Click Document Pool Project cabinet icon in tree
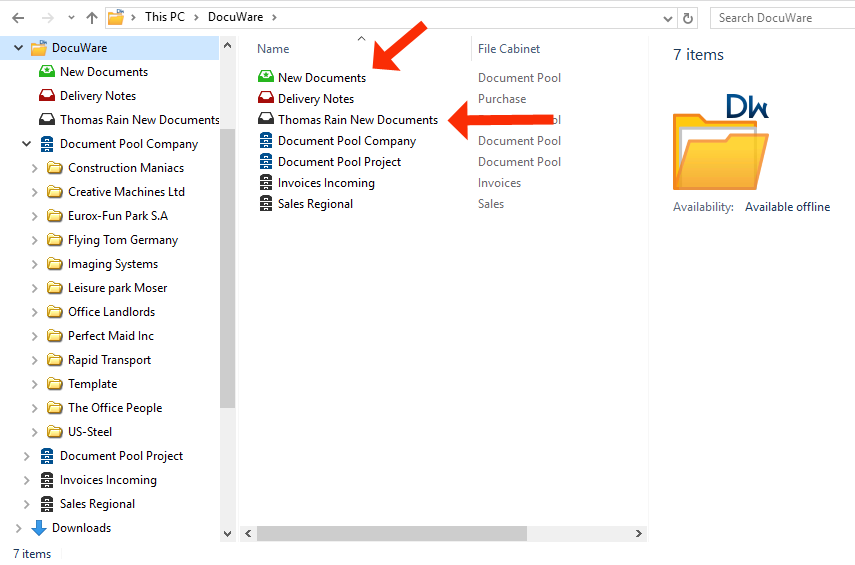This screenshot has height=565, width=855. point(47,456)
